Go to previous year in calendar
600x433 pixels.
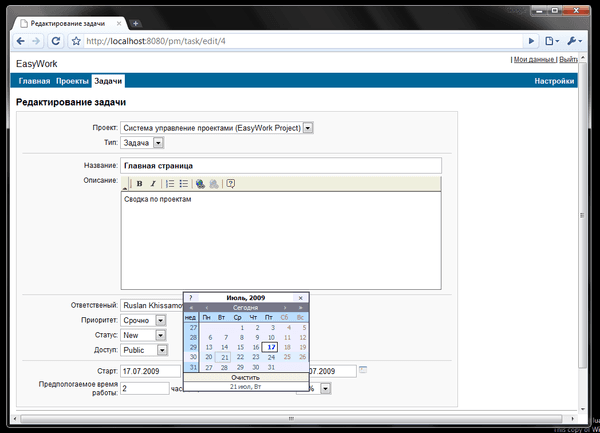click(191, 308)
